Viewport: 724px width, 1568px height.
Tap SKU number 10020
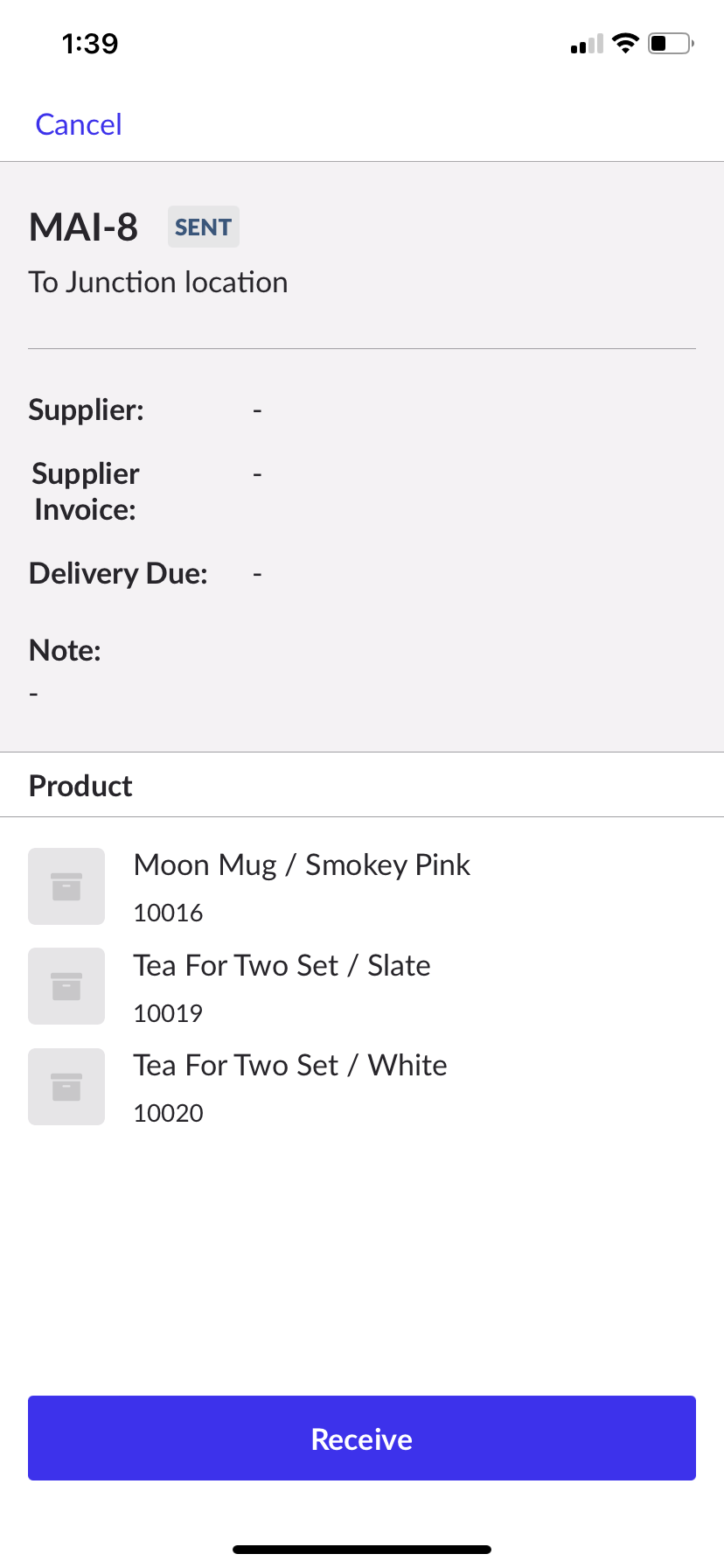pyautogui.click(x=168, y=1113)
